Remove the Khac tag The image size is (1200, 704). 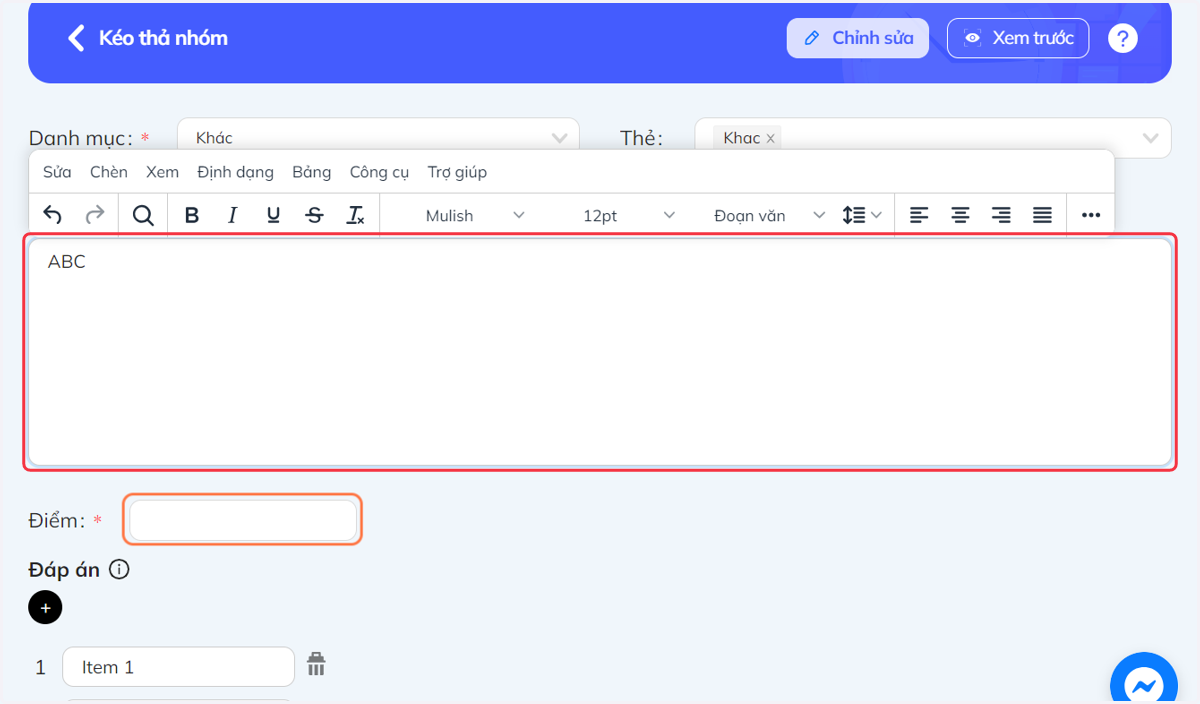coord(770,139)
